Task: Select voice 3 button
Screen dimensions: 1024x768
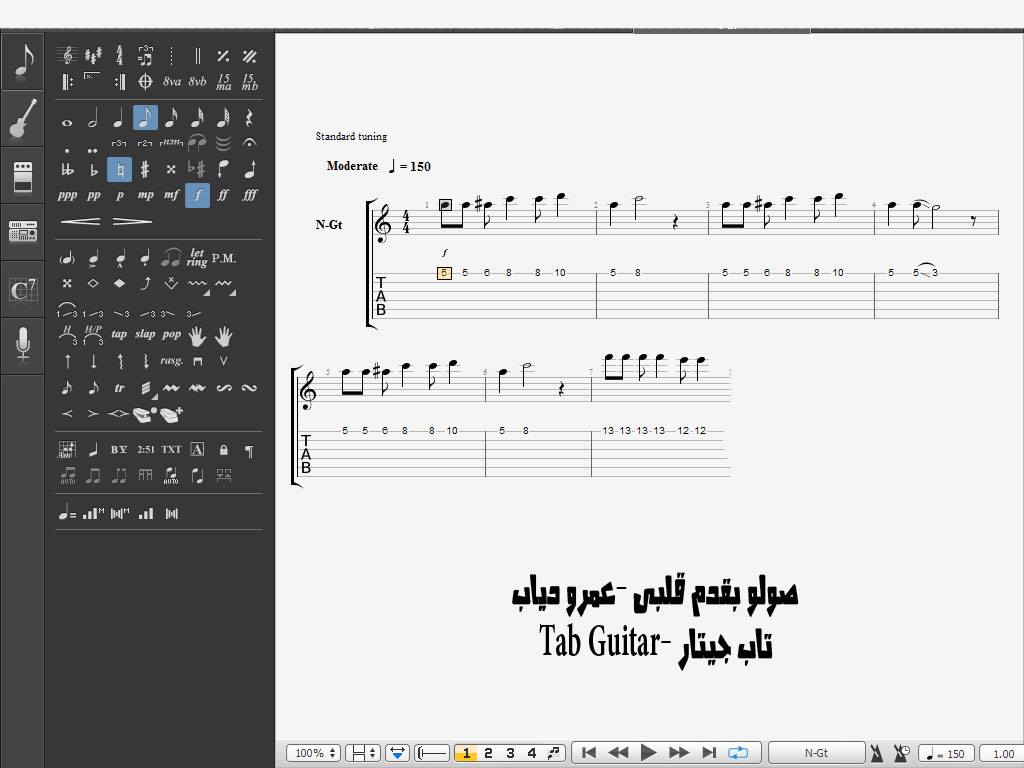Action: 510,753
